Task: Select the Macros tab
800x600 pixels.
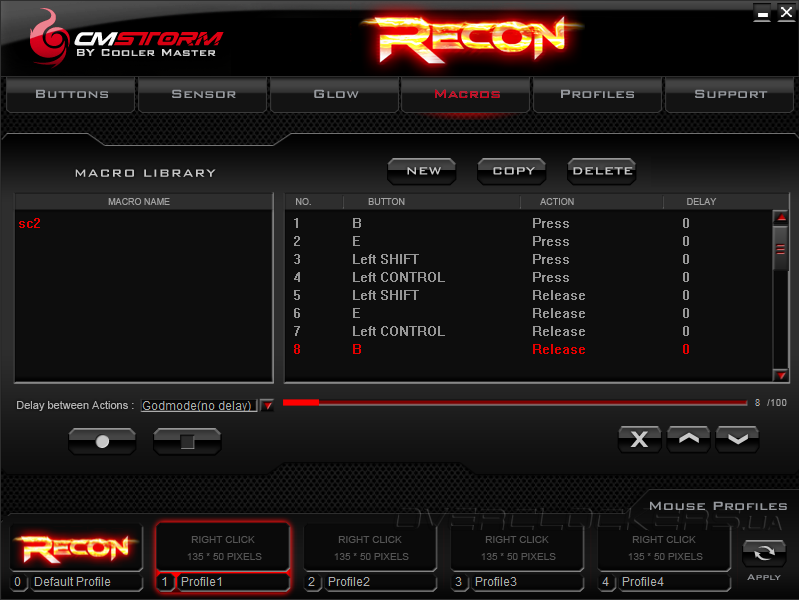Action: coord(466,94)
